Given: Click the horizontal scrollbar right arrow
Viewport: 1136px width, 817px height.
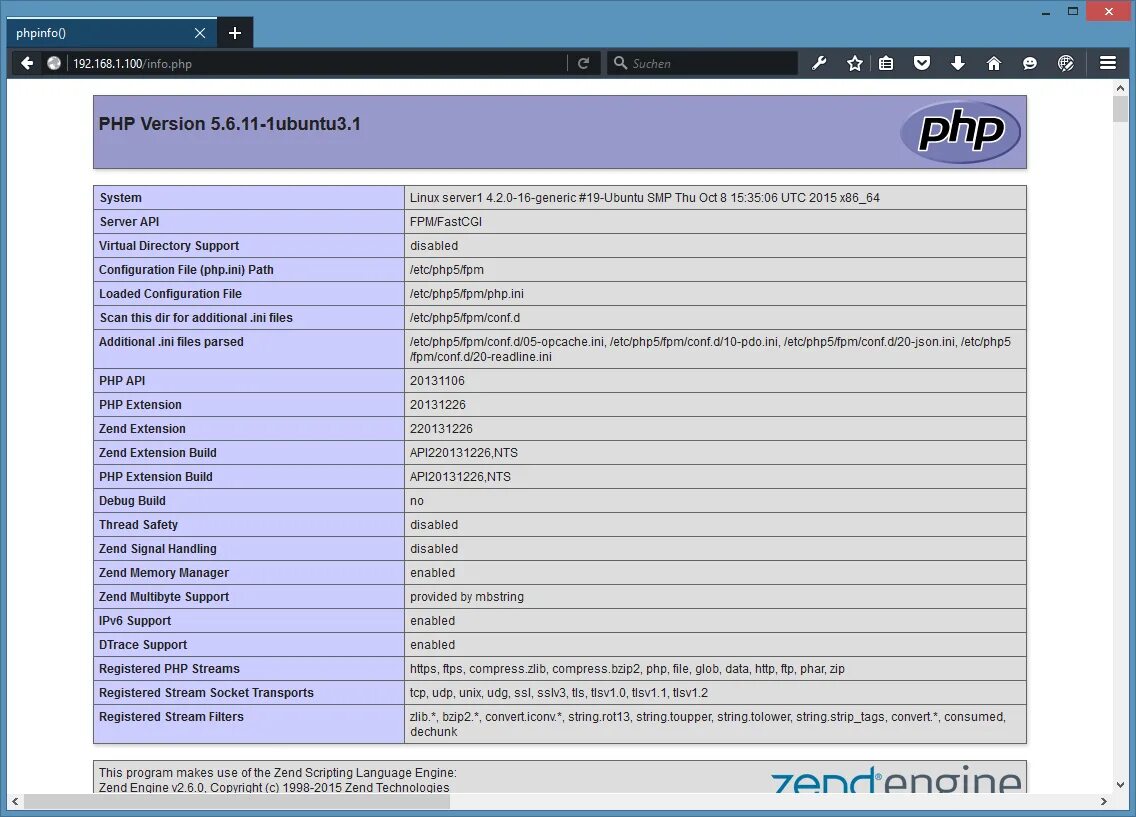Looking at the screenshot, I should pos(1103,801).
